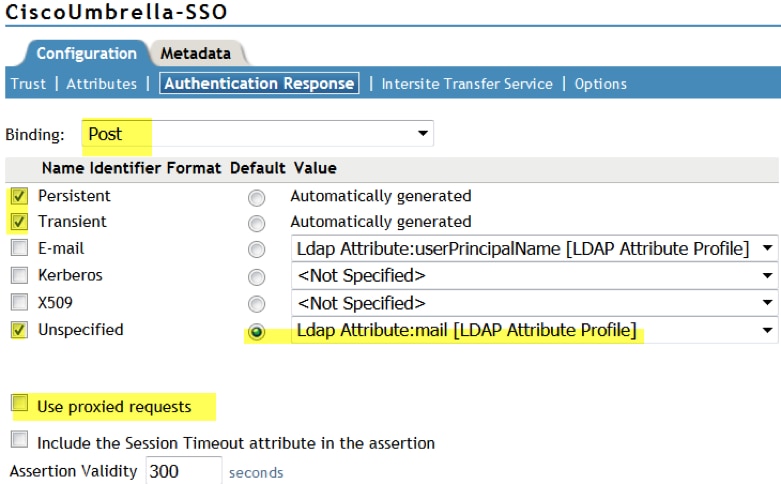This screenshot has height=484, width=781.
Task: Click the Assertion Validity seconds field
Action: (x=183, y=472)
